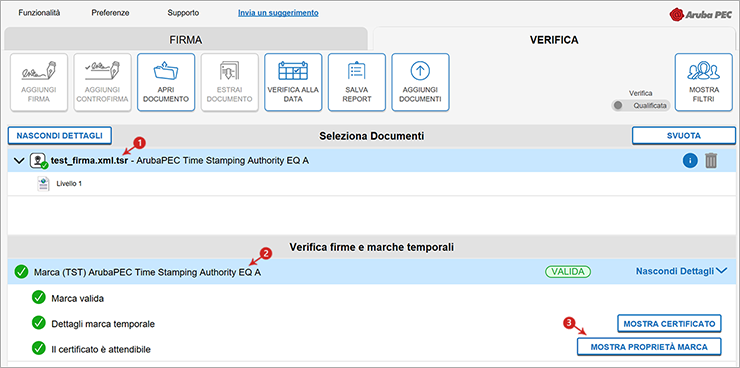Viewport: 740px width, 368px height.
Task: Click the Seleziona Documenti header
Action: point(371,136)
